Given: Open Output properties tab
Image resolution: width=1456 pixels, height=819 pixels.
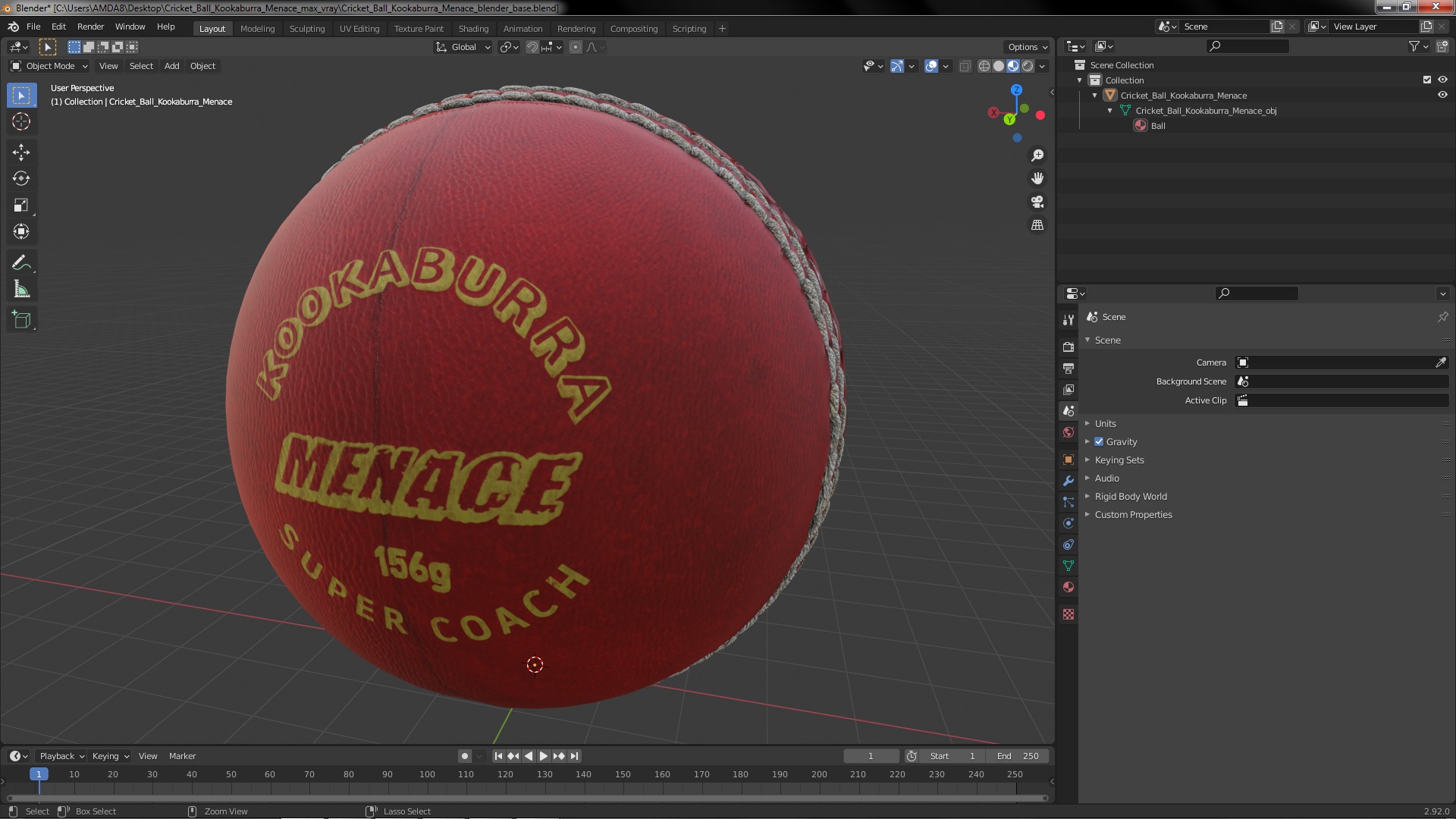Looking at the screenshot, I should [1068, 368].
